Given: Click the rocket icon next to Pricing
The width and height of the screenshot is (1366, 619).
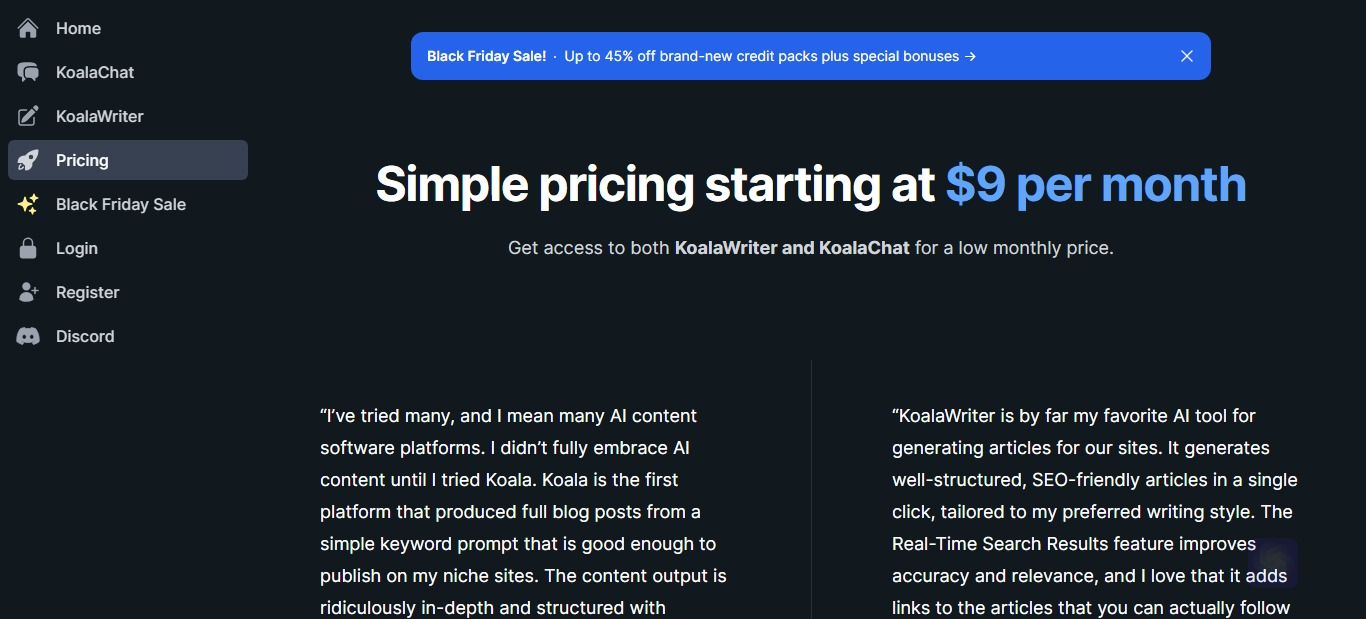Looking at the screenshot, I should click(28, 160).
